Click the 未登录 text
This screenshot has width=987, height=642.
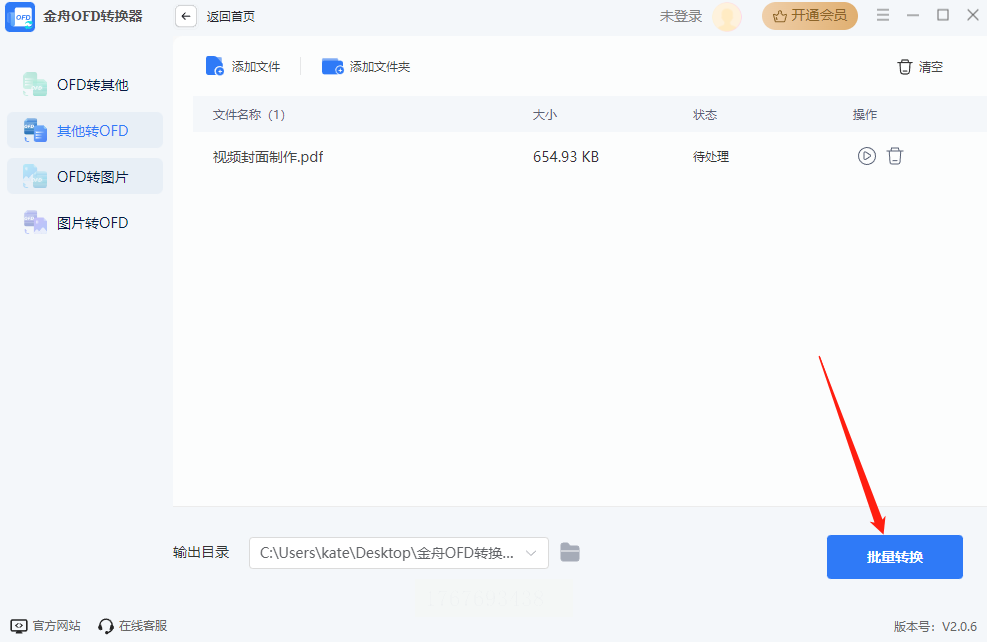point(680,16)
